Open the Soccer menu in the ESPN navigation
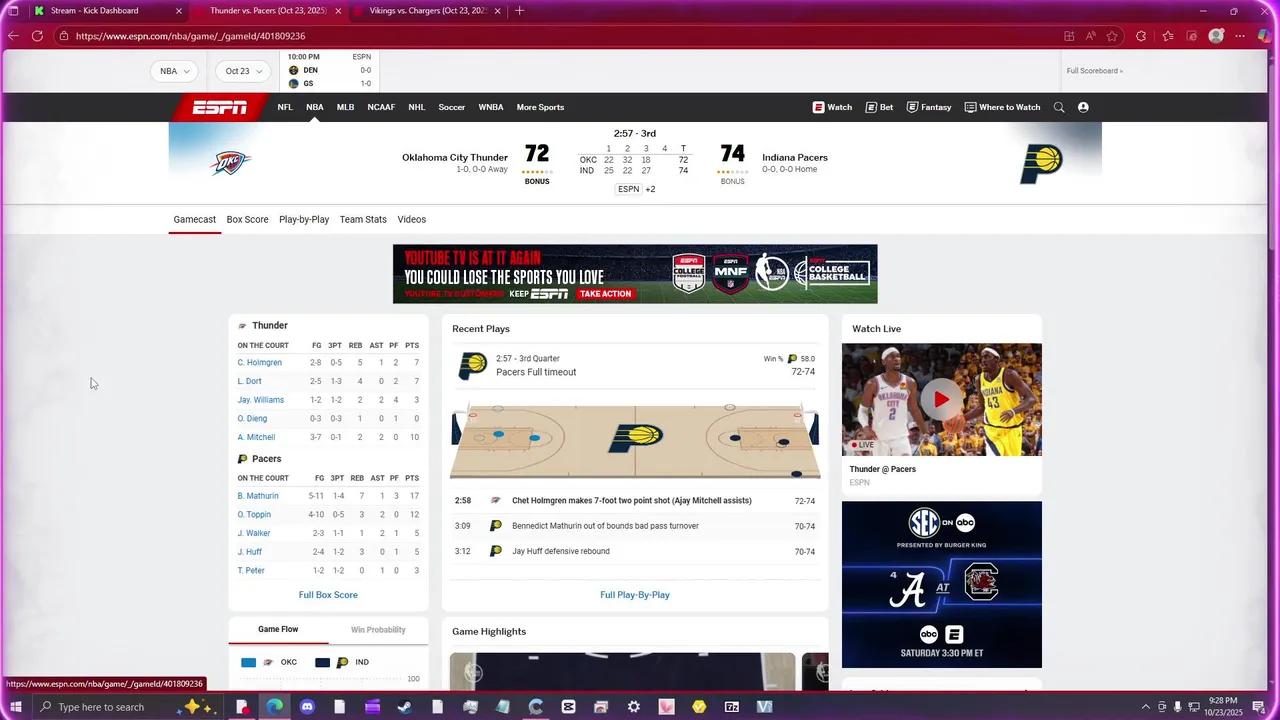 click(452, 107)
